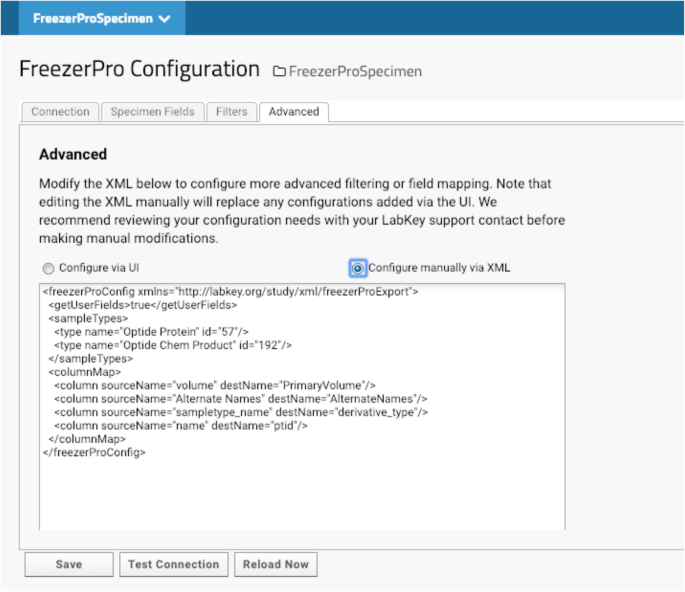
Task: Switch to the Connection tab
Action: 60,112
